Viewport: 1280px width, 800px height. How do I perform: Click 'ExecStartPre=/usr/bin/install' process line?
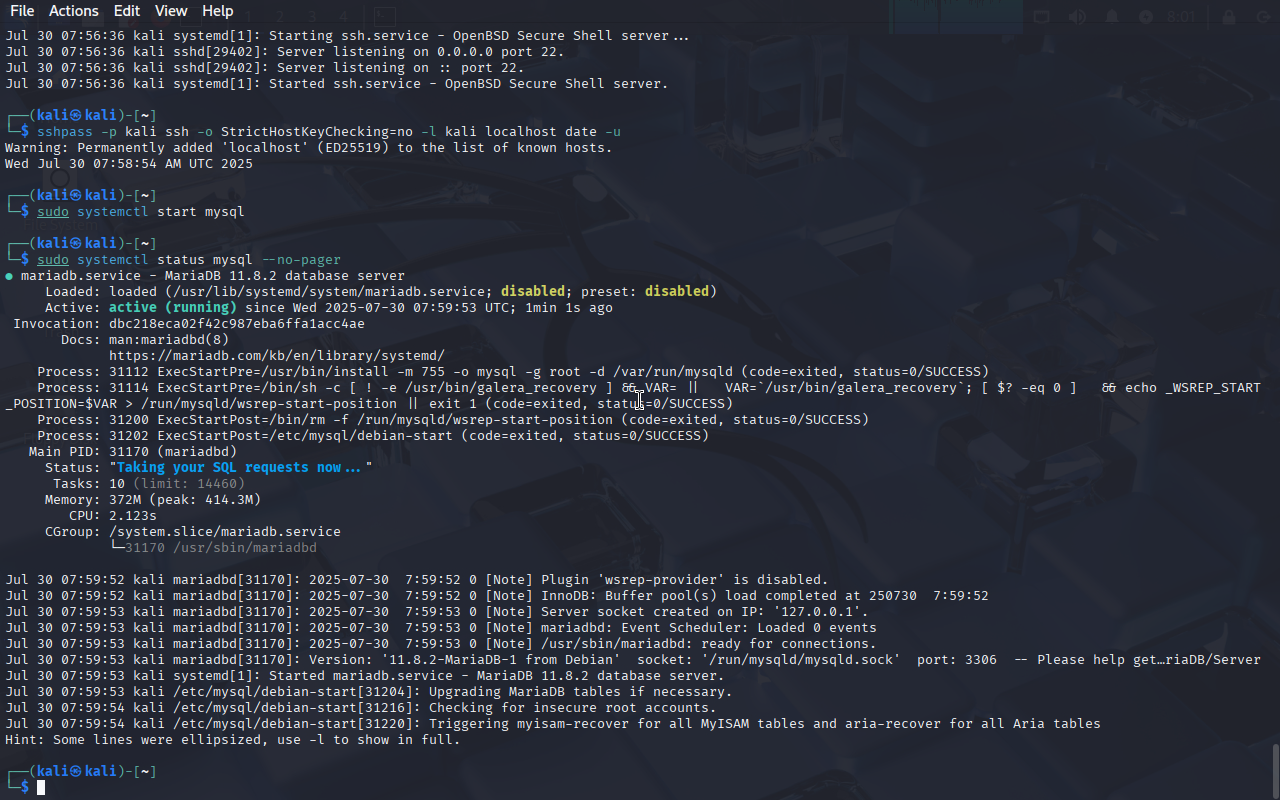(x=513, y=372)
